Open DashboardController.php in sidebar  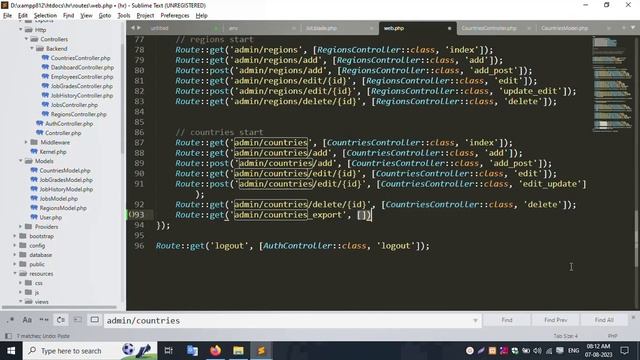point(82,67)
